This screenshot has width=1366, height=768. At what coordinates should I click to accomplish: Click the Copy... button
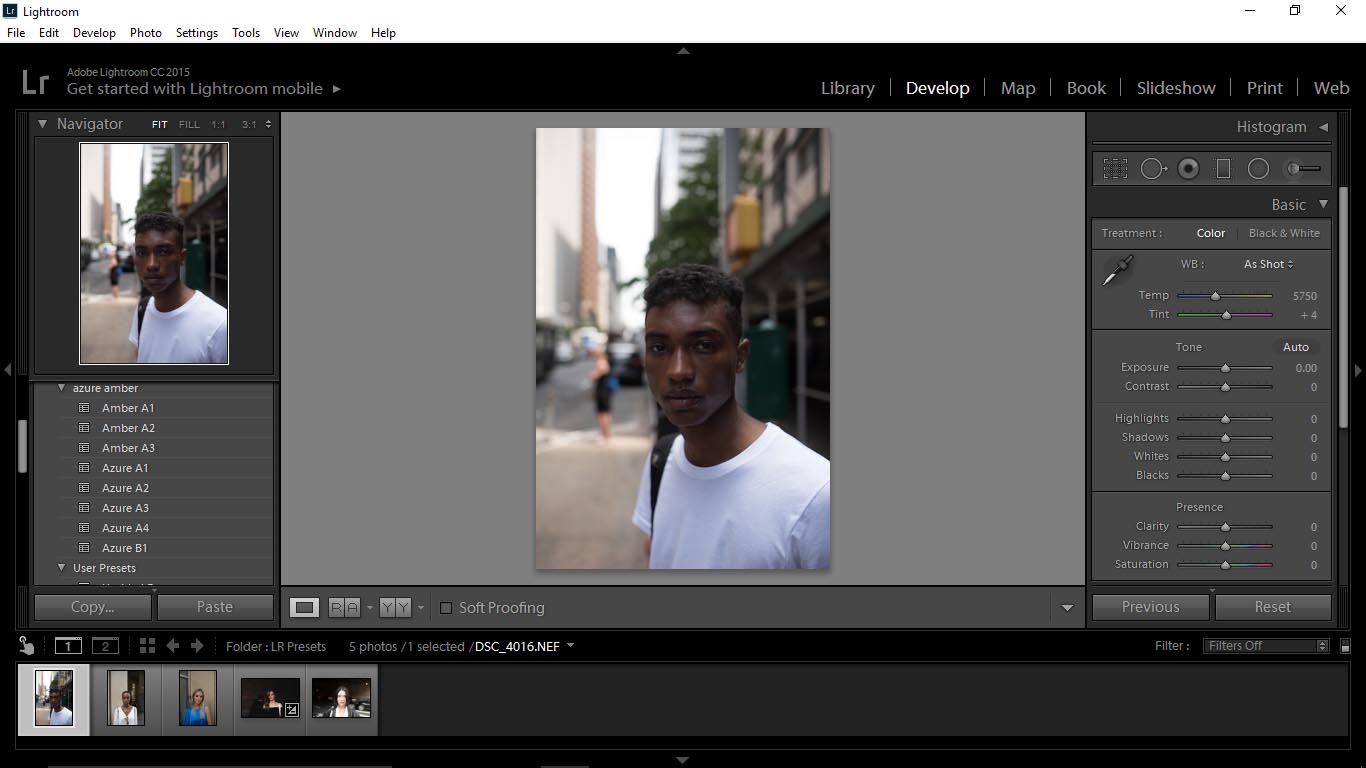pyautogui.click(x=93, y=607)
